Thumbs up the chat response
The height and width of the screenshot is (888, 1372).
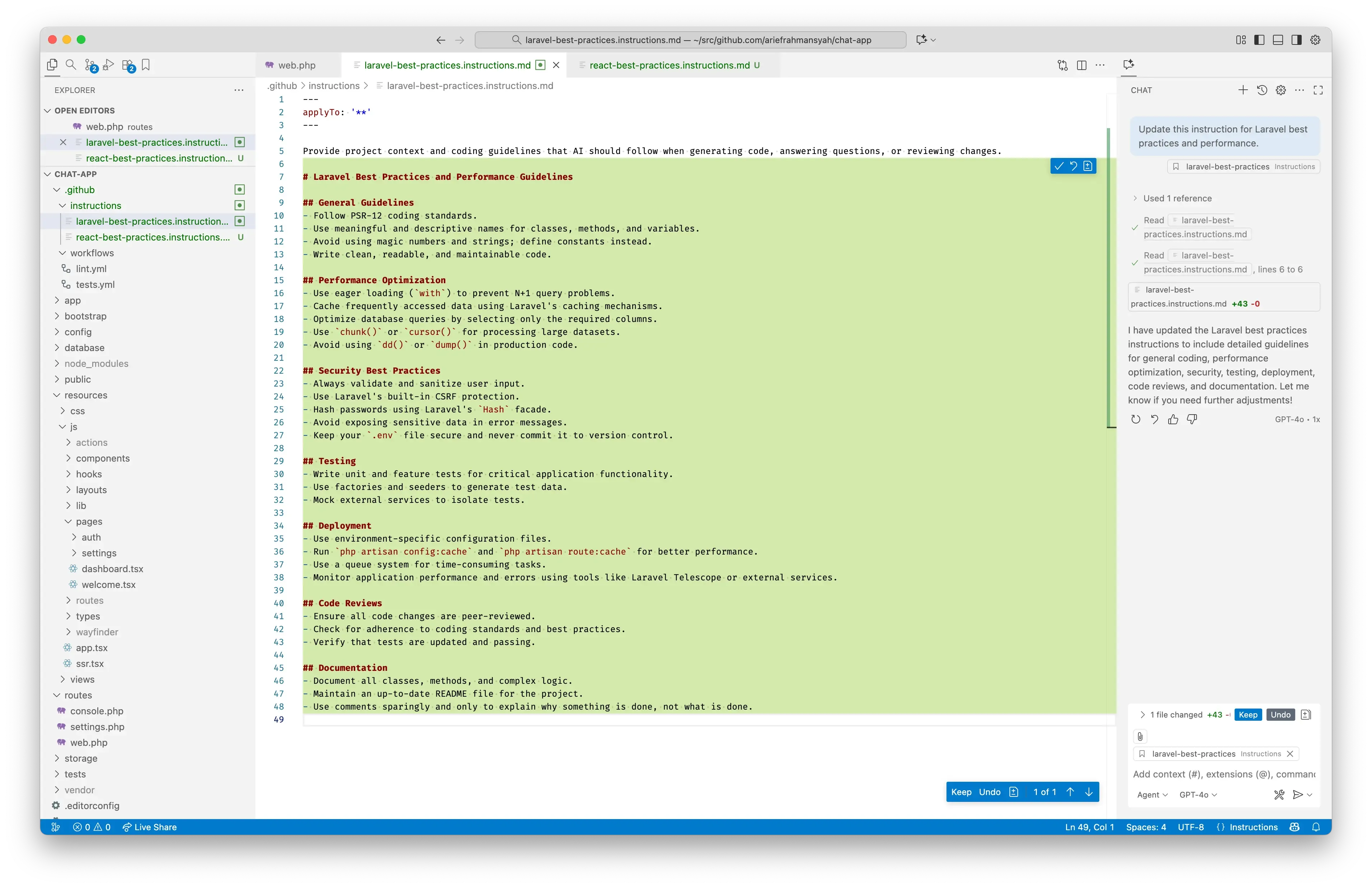1173,419
